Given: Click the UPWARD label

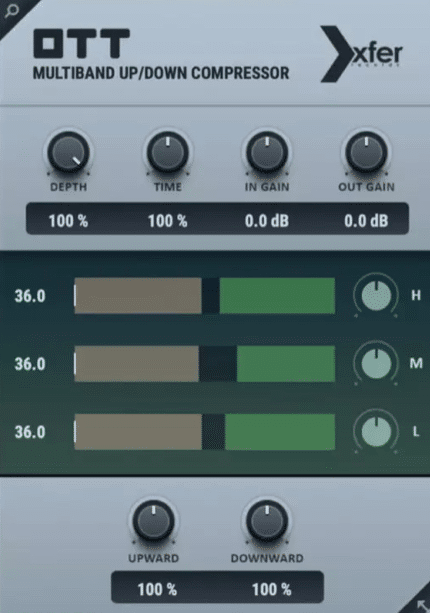Looking at the screenshot, I should [x=154, y=558].
